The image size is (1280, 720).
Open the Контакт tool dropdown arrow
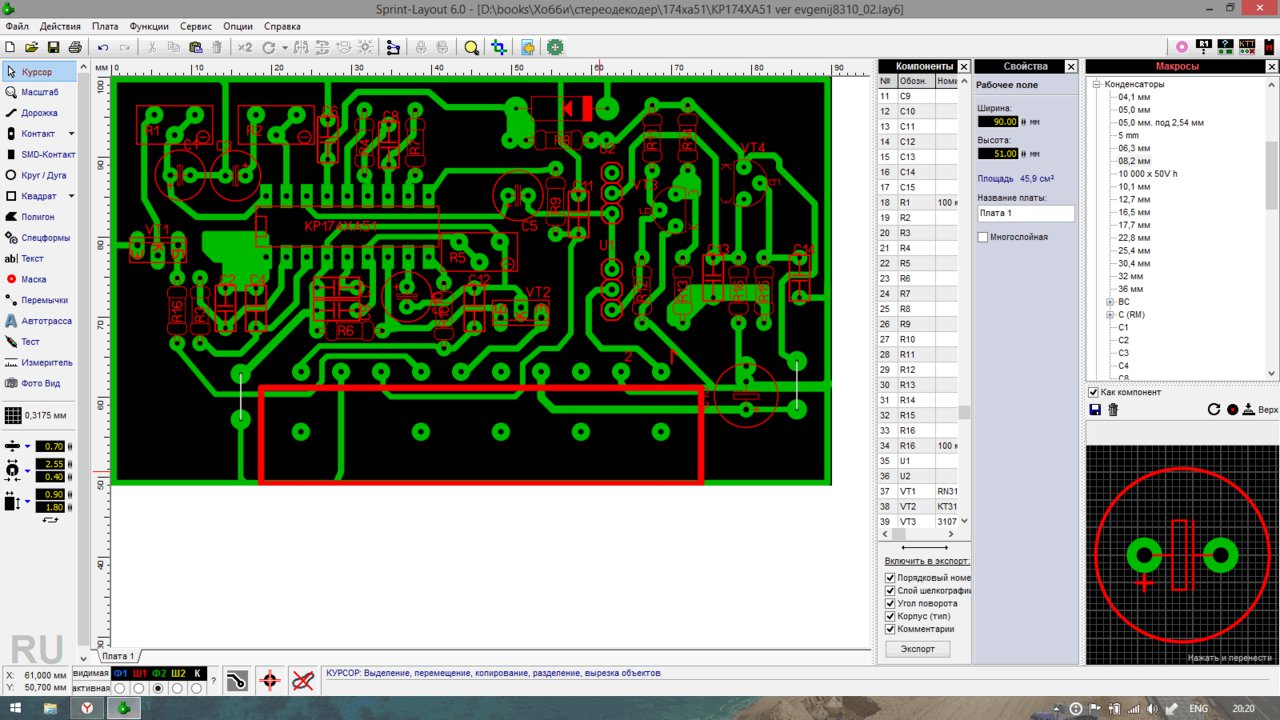coord(71,134)
